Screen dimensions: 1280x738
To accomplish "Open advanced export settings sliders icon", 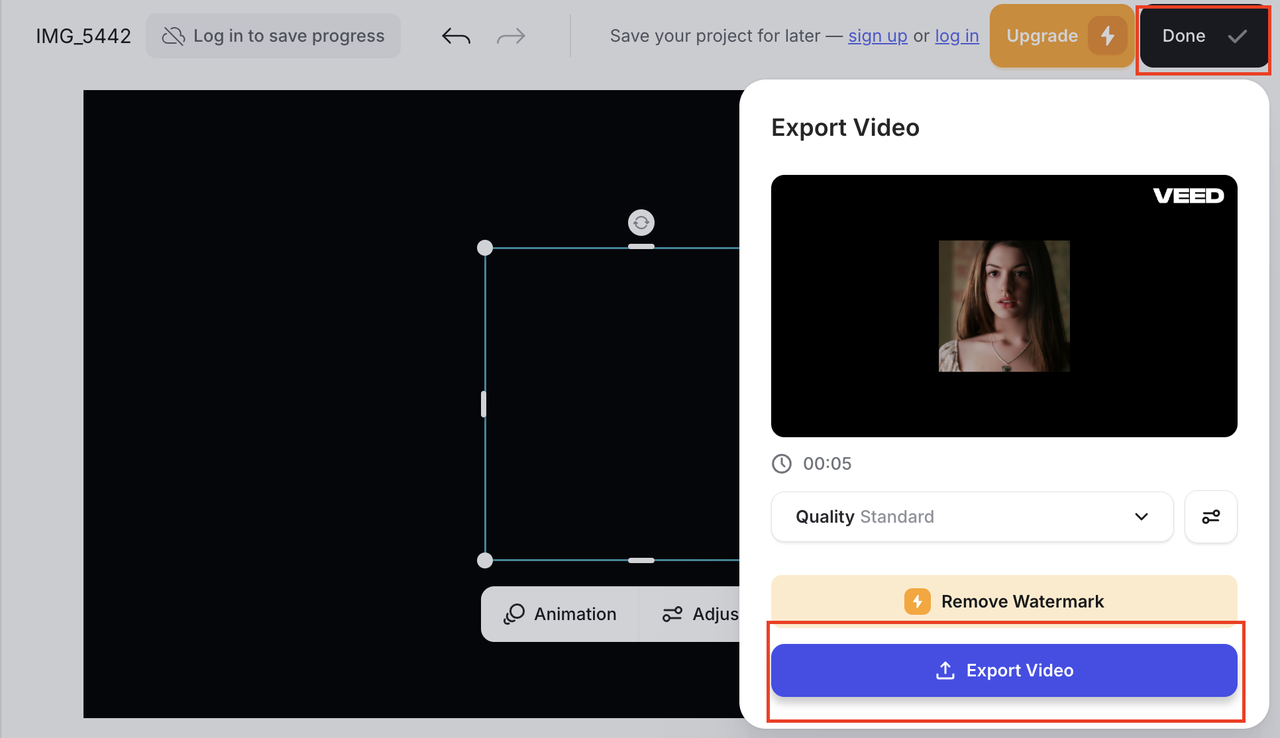I will pyautogui.click(x=1211, y=517).
